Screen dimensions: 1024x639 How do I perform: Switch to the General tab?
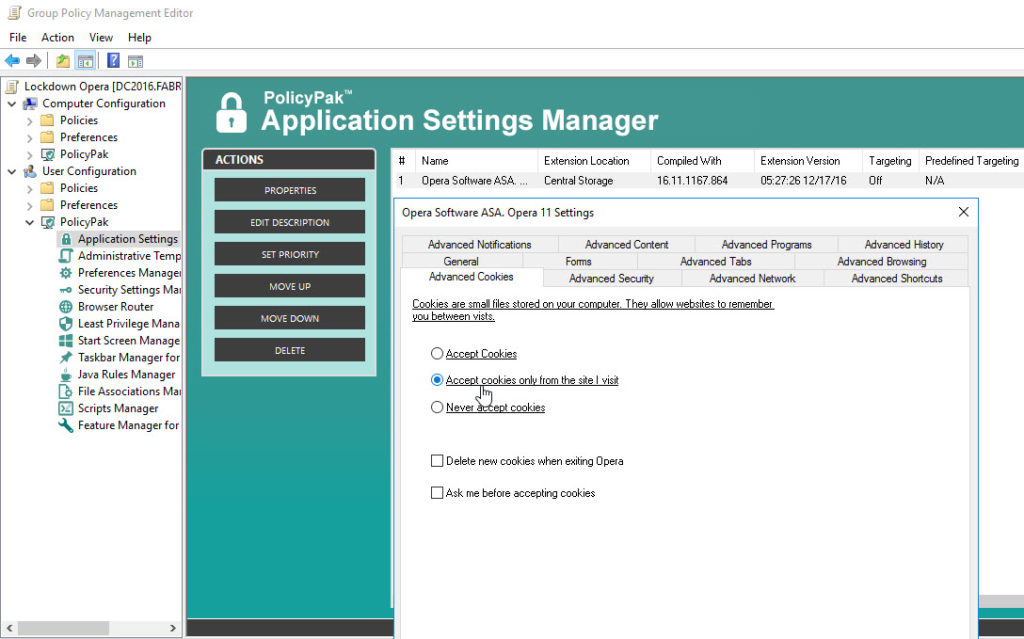(461, 261)
